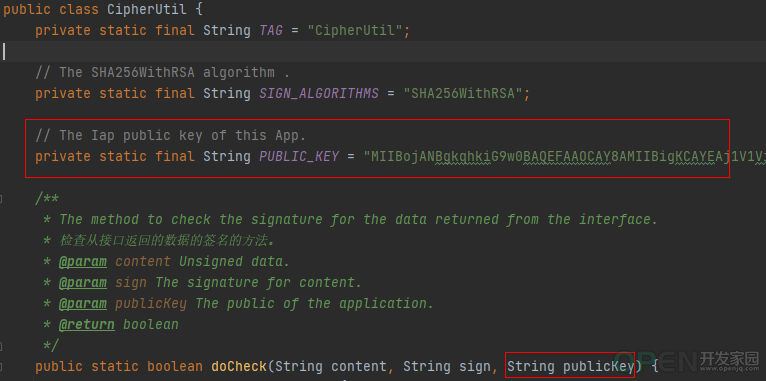Click the PUBLIC_KEY constant name
Image resolution: width=766 pixels, height=381 pixels.
(x=299, y=156)
